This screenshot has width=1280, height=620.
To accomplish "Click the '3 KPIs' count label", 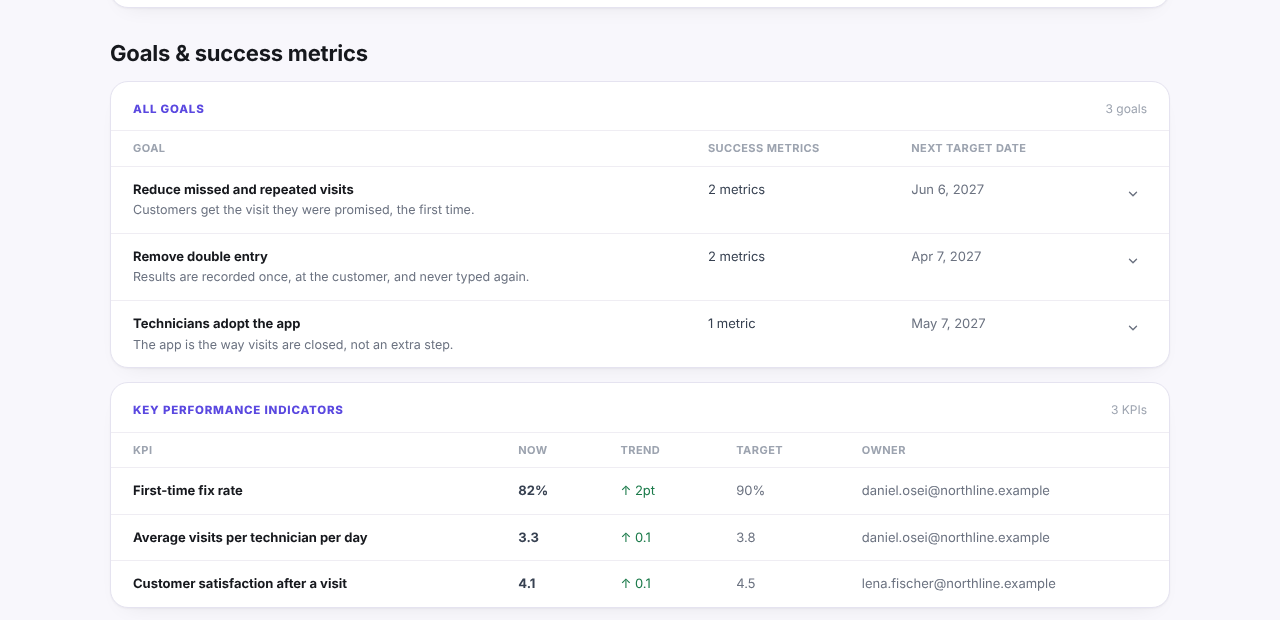I will coord(1129,410).
